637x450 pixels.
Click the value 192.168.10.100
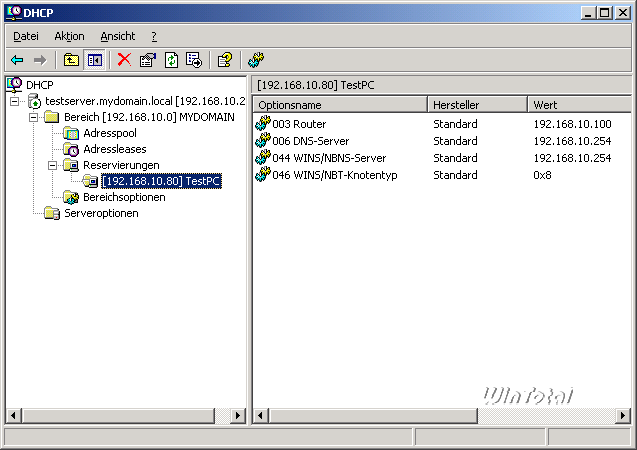click(572, 124)
